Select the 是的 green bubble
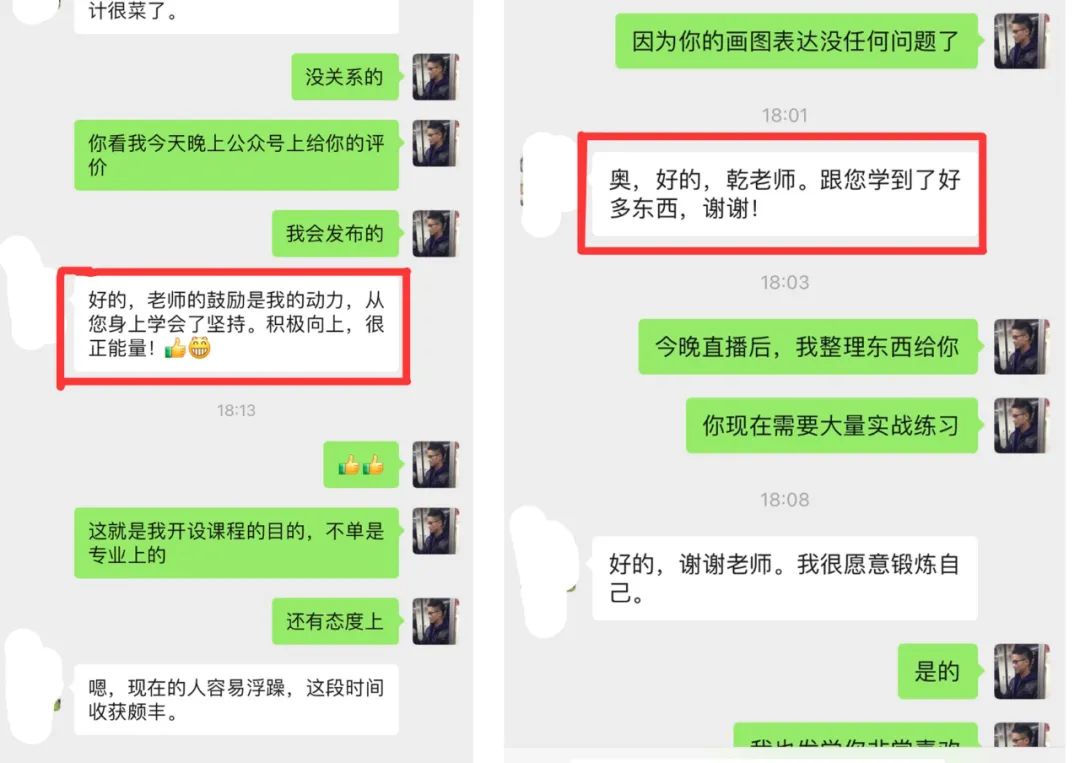The height and width of the screenshot is (763, 1080). click(937, 671)
